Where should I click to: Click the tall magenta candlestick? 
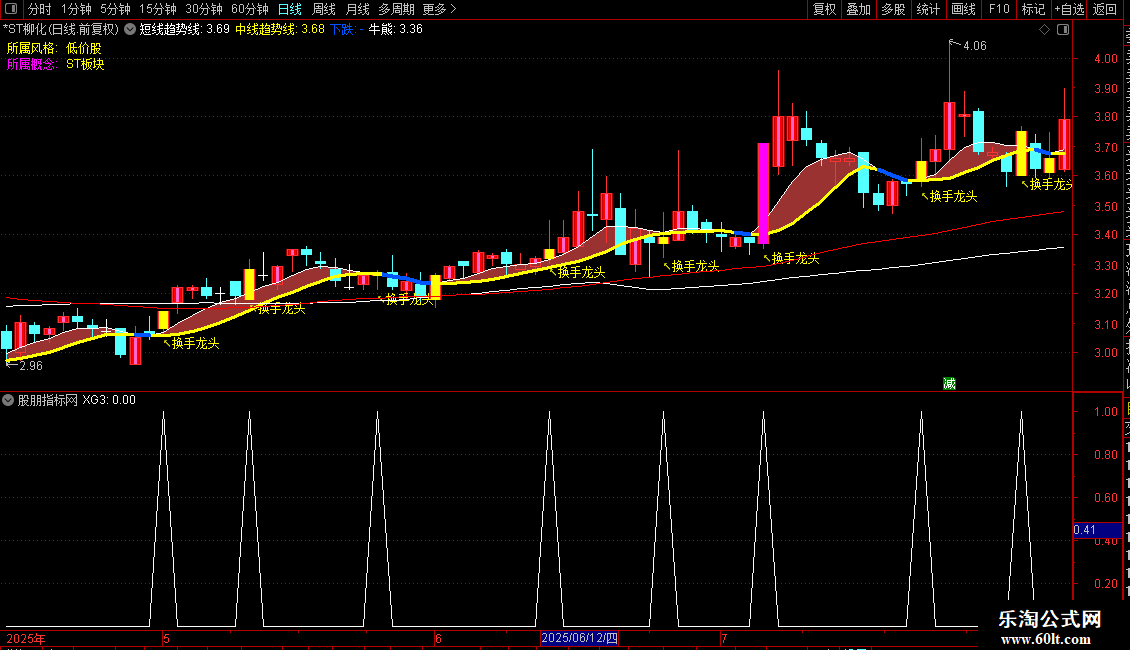(763, 193)
